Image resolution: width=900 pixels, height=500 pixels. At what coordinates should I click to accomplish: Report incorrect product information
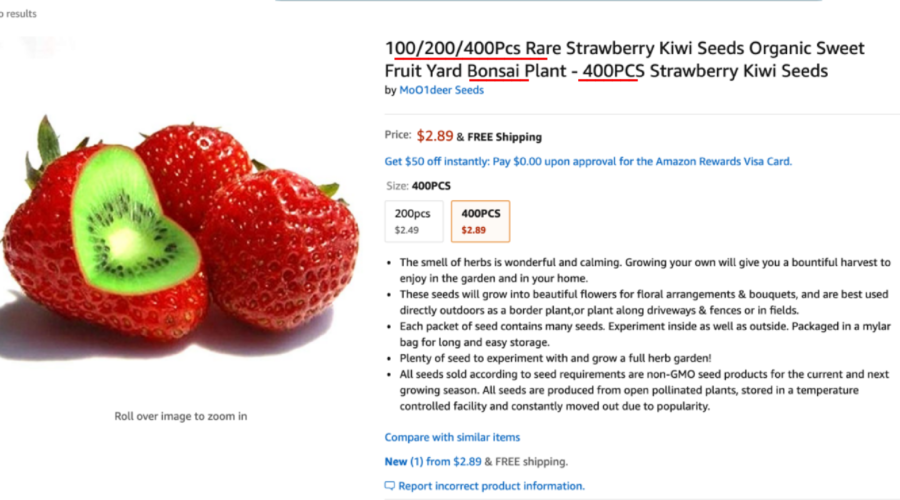click(491, 486)
